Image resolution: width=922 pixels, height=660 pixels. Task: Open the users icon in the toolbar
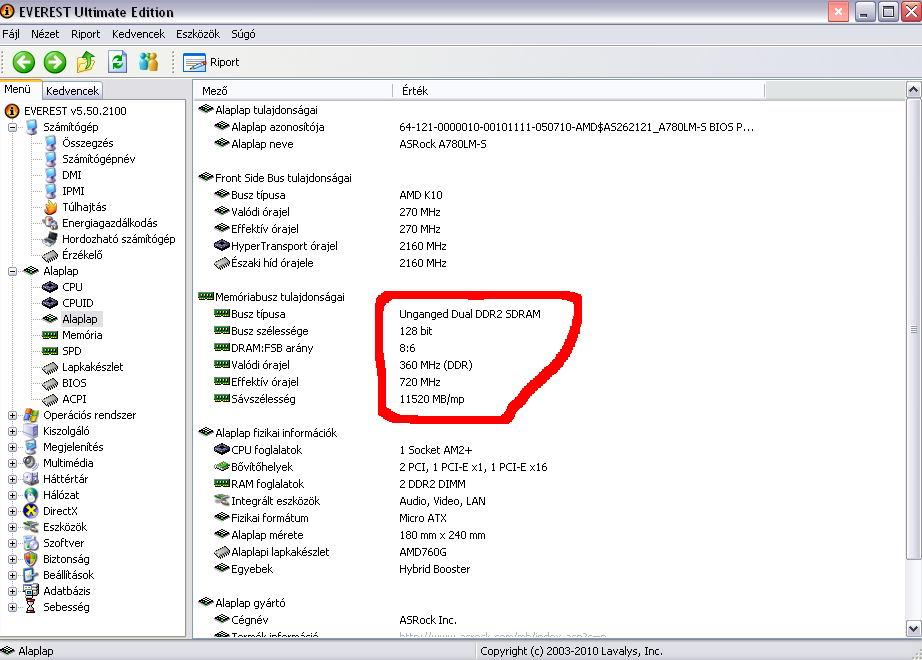coord(149,62)
